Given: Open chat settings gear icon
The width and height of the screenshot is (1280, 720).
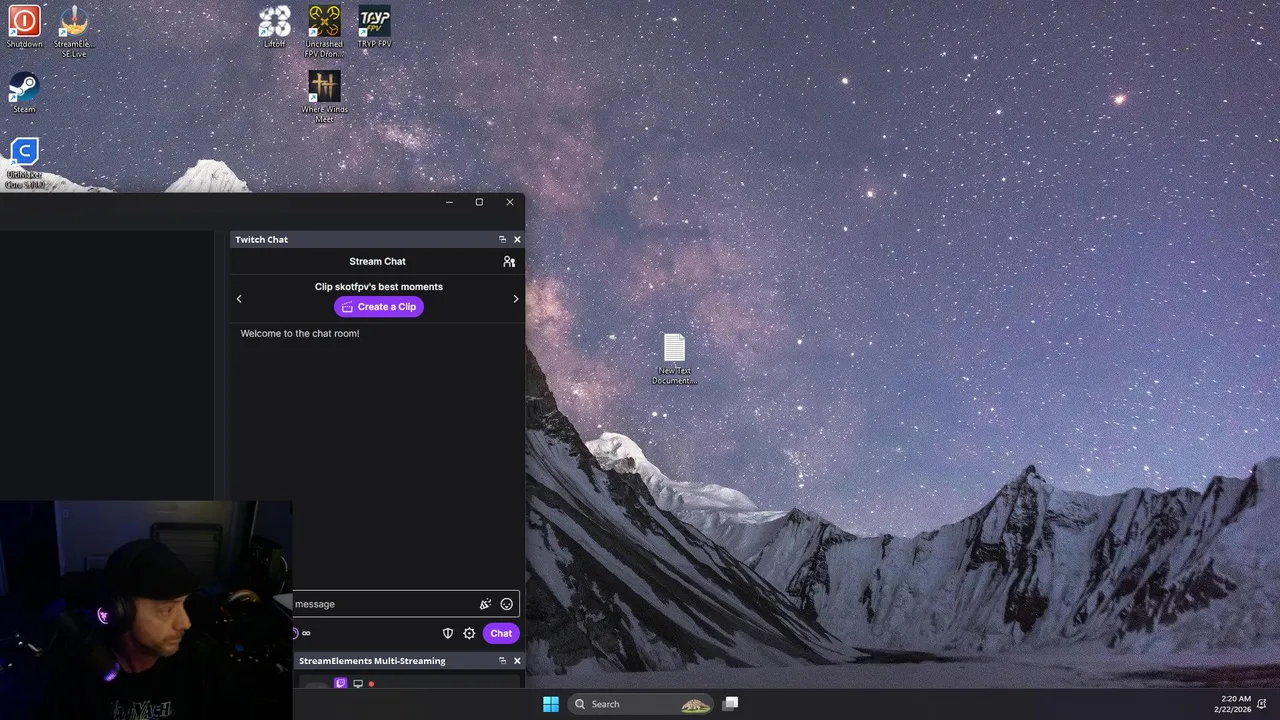Looking at the screenshot, I should coord(469,633).
